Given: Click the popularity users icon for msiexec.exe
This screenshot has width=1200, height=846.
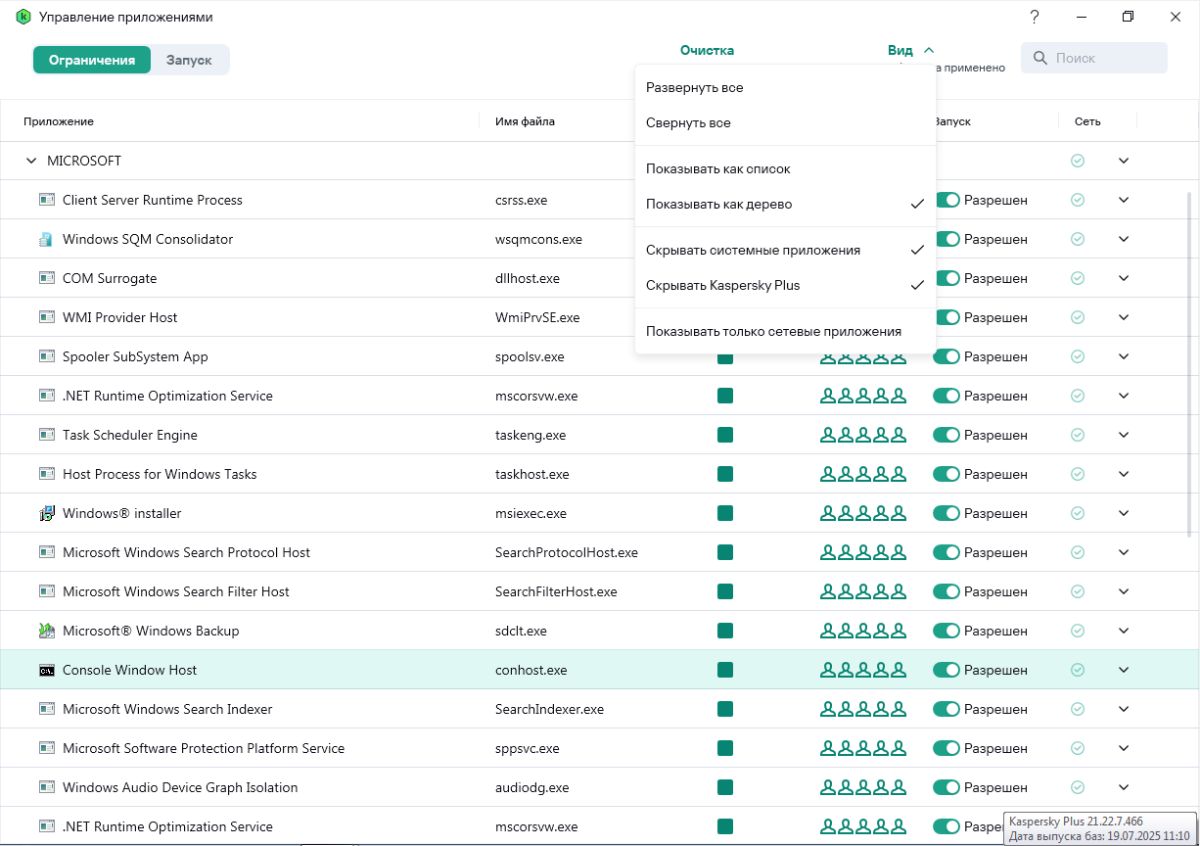Looking at the screenshot, I should point(863,514).
